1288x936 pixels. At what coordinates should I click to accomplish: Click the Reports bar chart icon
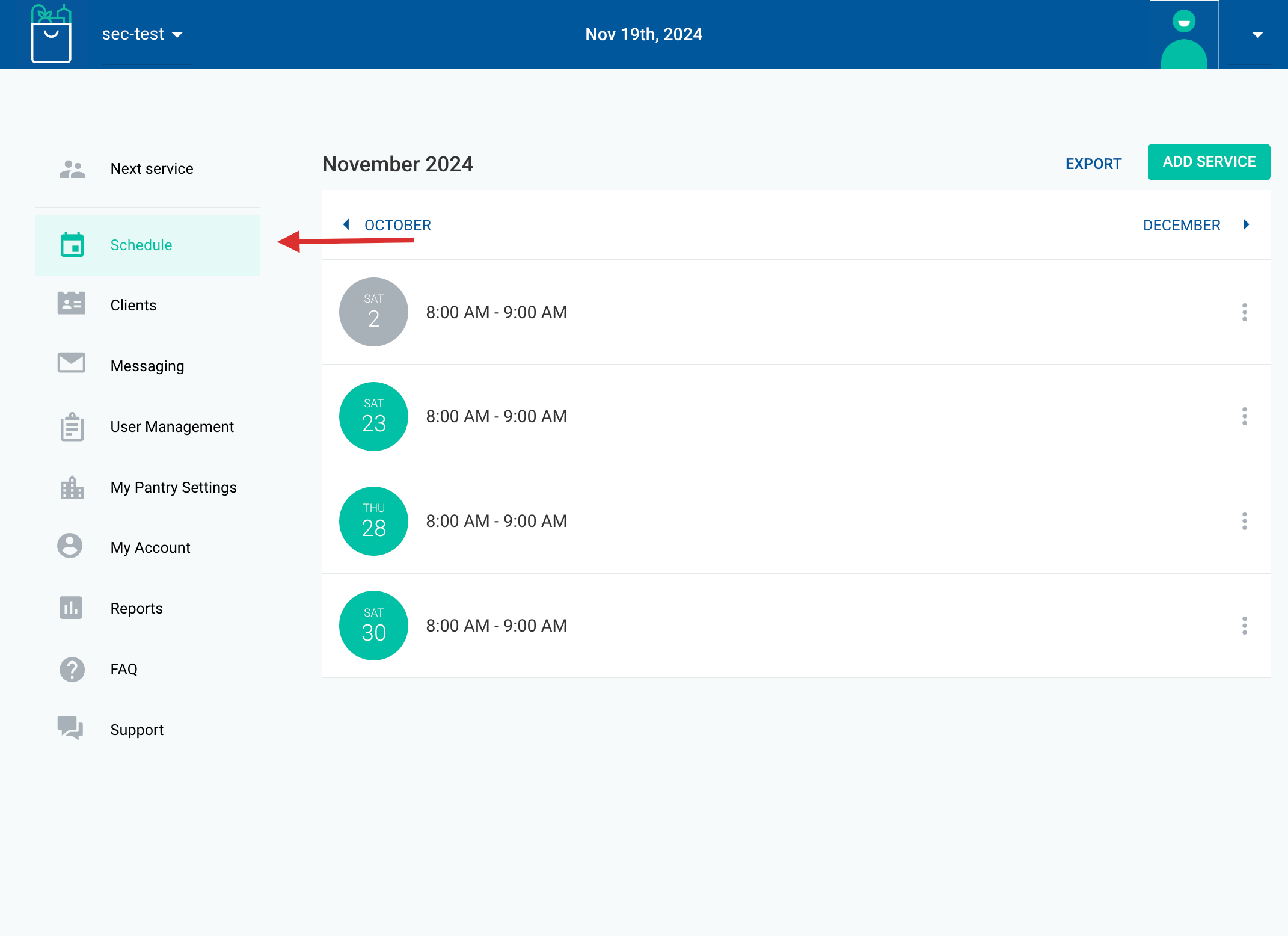point(71,608)
